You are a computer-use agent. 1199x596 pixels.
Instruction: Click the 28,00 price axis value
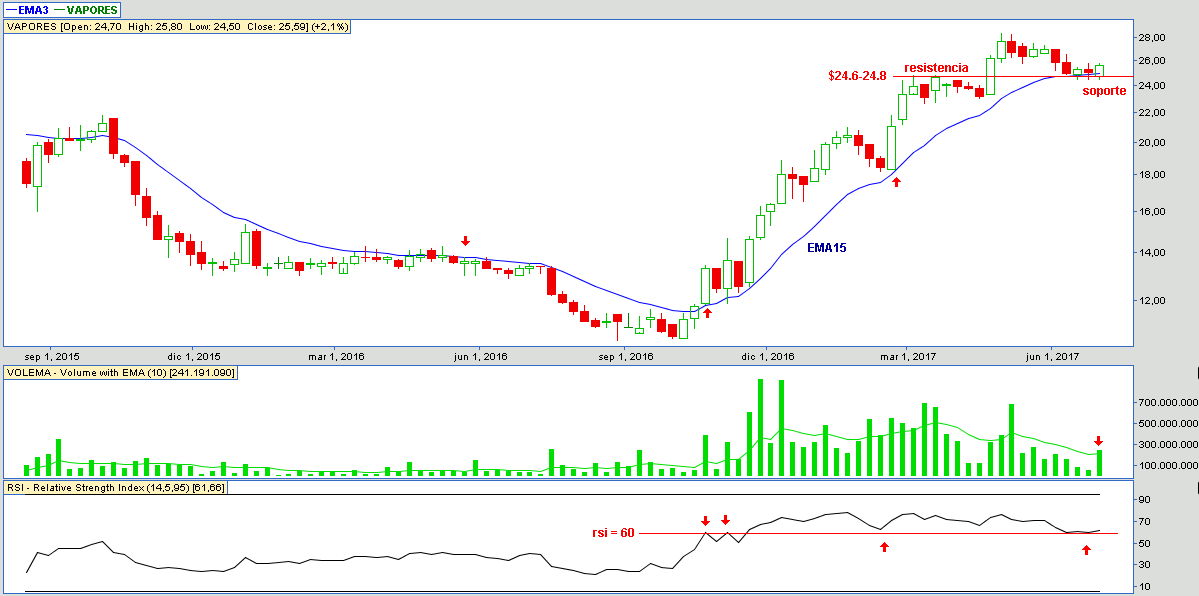(x=1152, y=37)
